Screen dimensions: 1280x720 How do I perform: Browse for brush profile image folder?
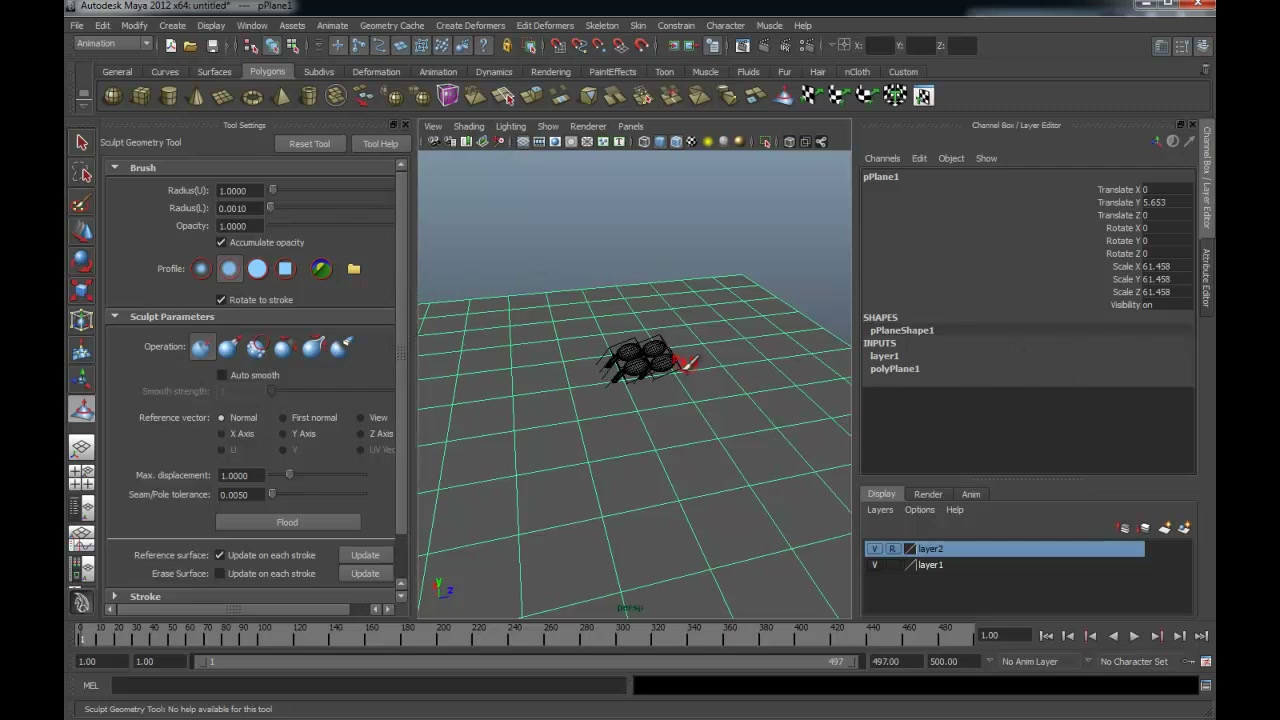[x=354, y=269]
